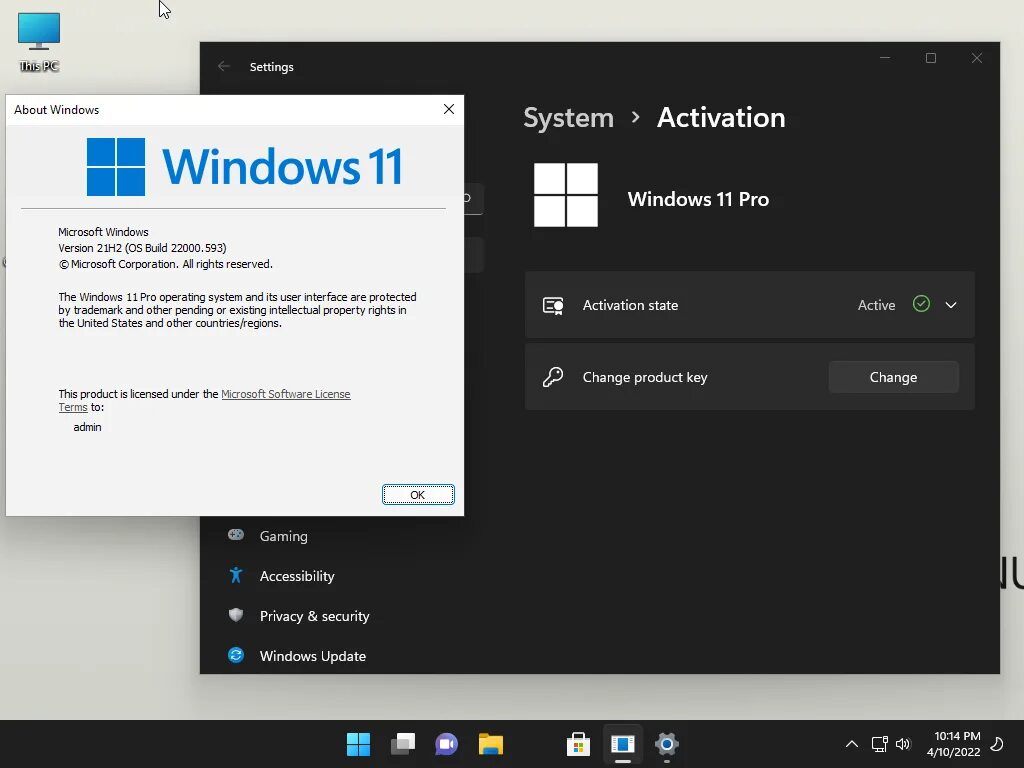Click Version 21H2 build text

coord(142,248)
